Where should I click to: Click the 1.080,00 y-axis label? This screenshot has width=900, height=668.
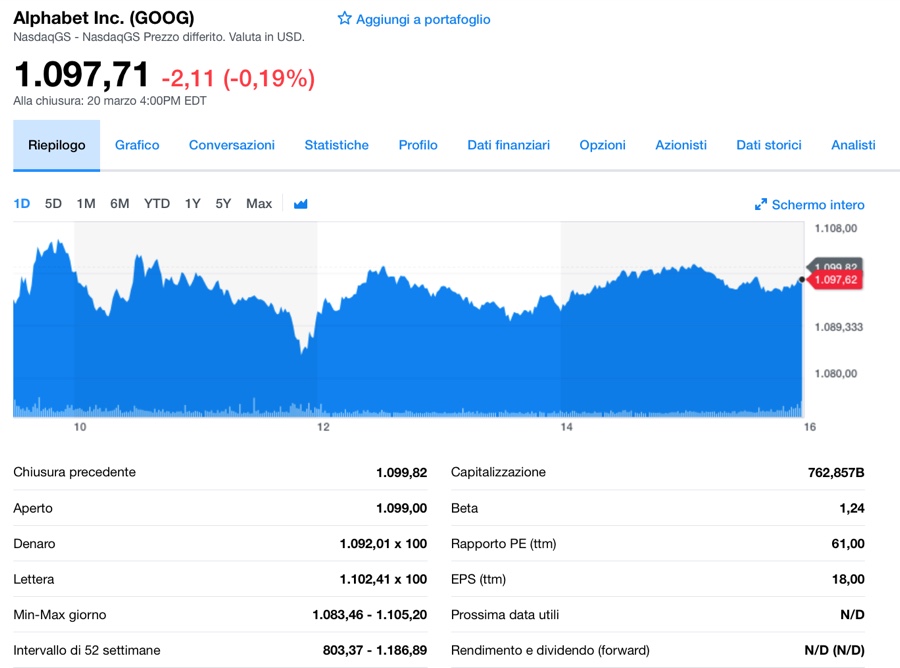point(836,374)
